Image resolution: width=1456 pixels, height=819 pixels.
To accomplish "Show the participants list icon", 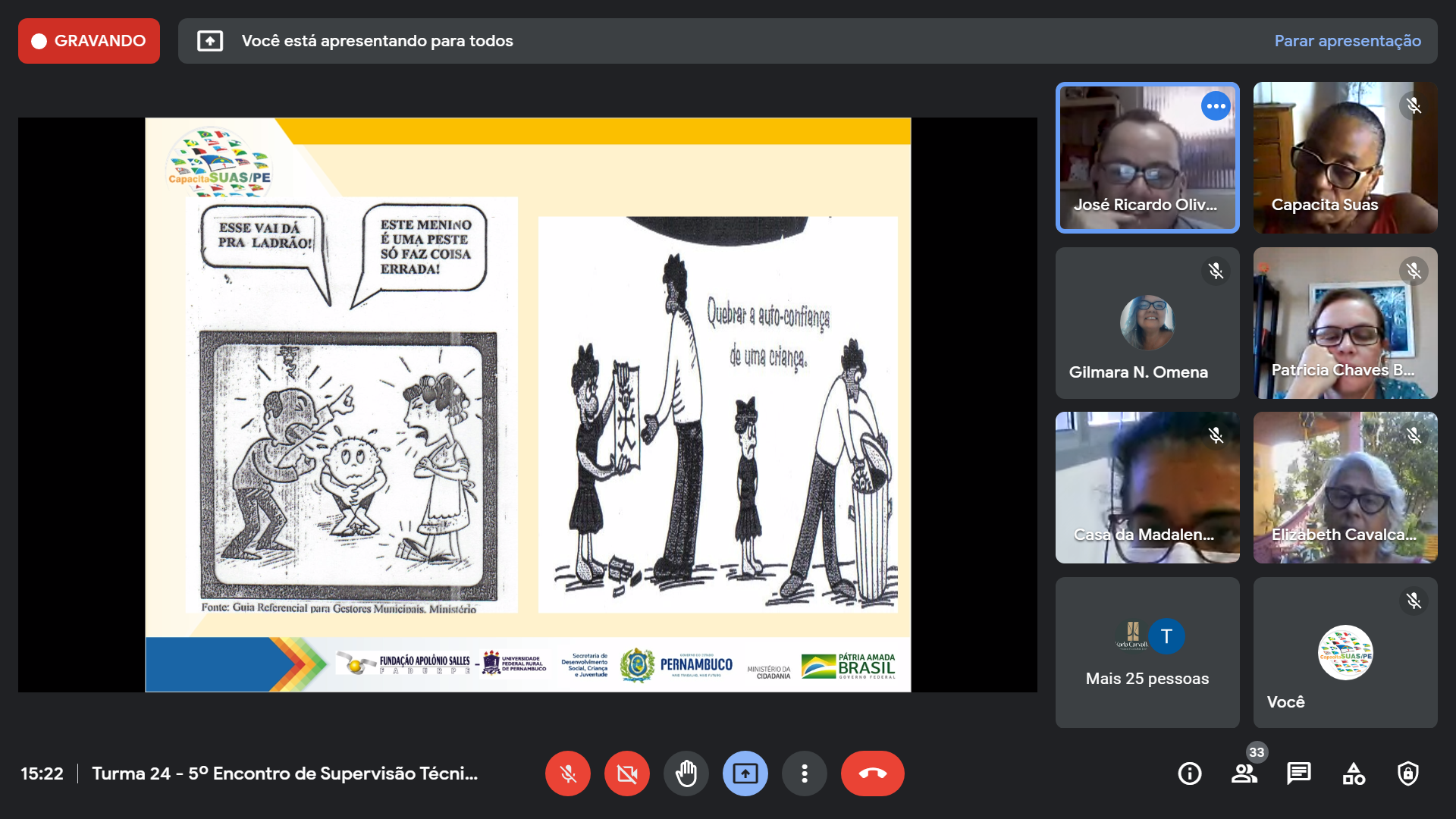I will point(1244,773).
